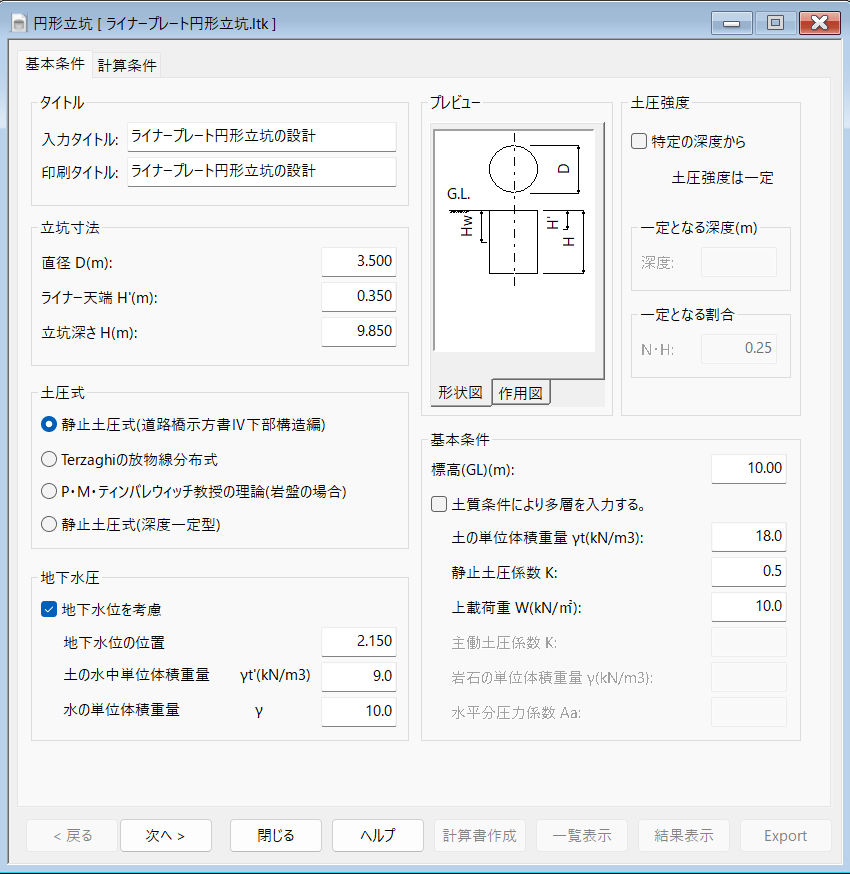This screenshot has height=874, width=850.
Task: Click the 入力タイトル text field
Action: pos(261,136)
